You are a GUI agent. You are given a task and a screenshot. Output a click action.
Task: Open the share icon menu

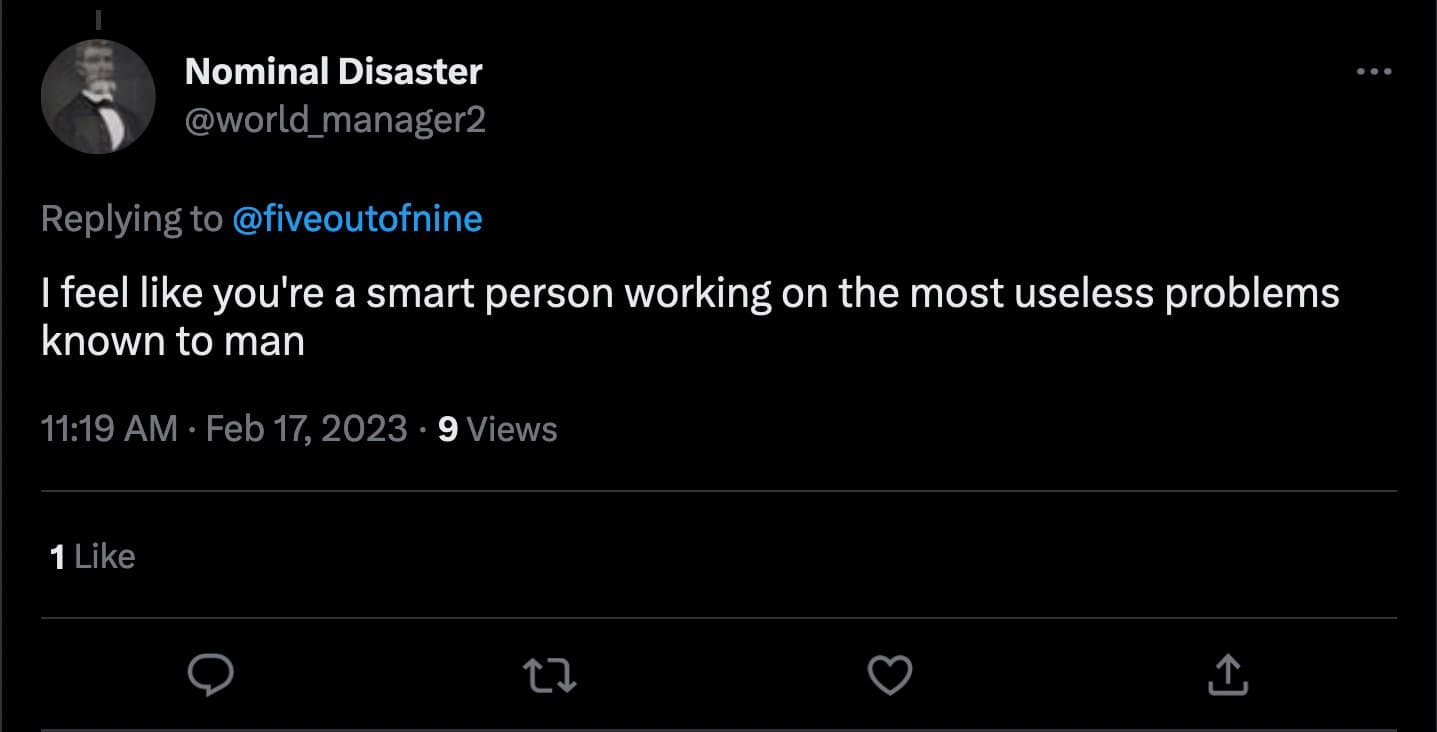(1227, 676)
